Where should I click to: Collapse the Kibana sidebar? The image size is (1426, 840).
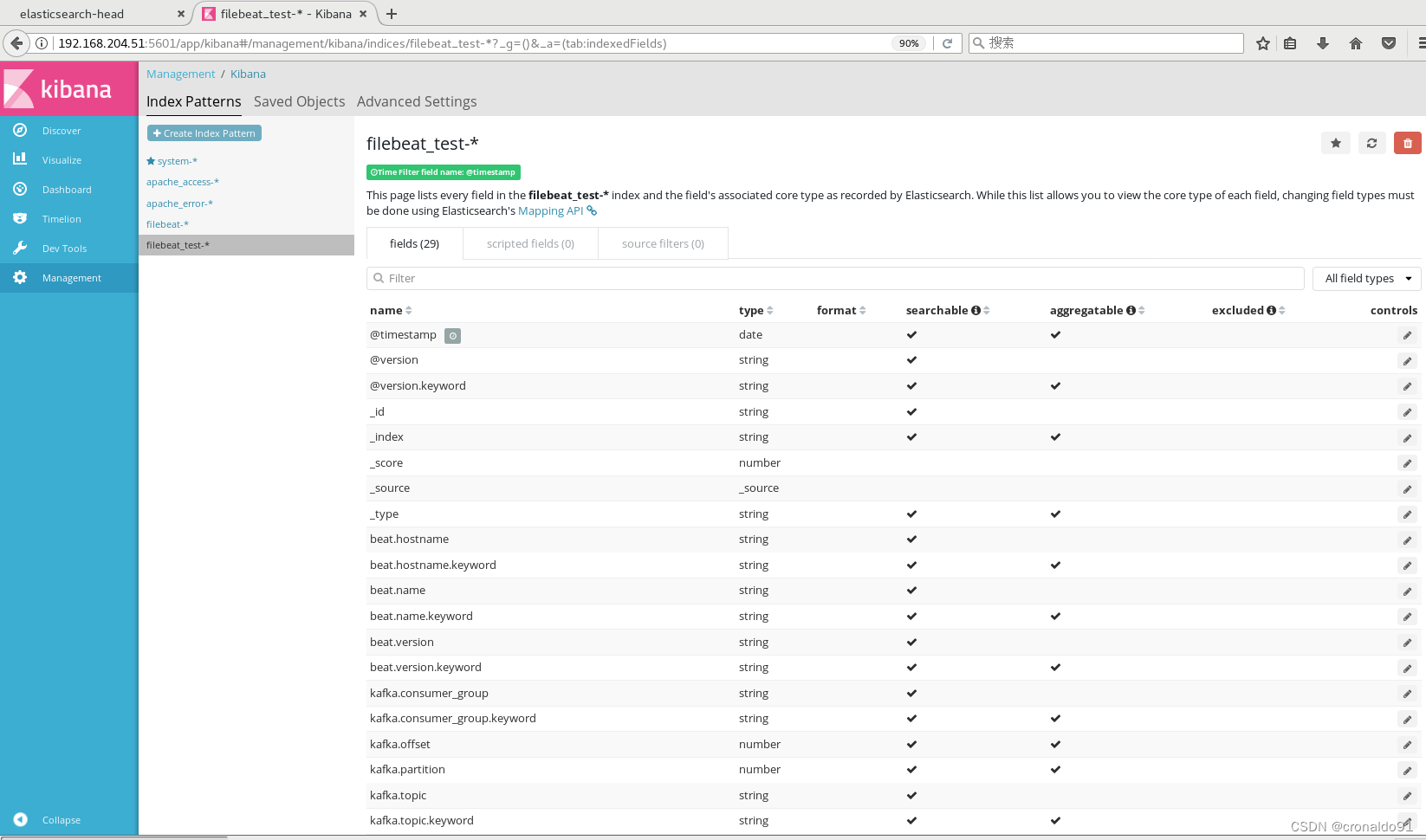(61, 820)
